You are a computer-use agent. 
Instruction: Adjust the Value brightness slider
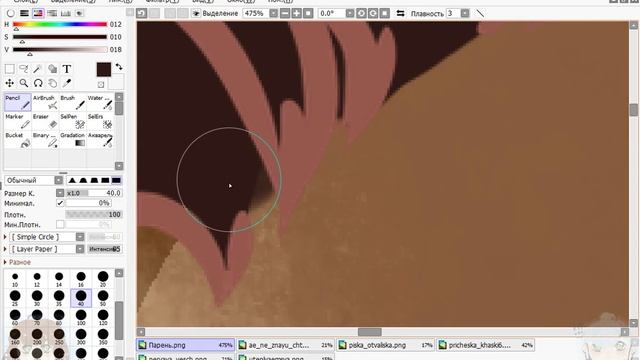click(x=60, y=49)
